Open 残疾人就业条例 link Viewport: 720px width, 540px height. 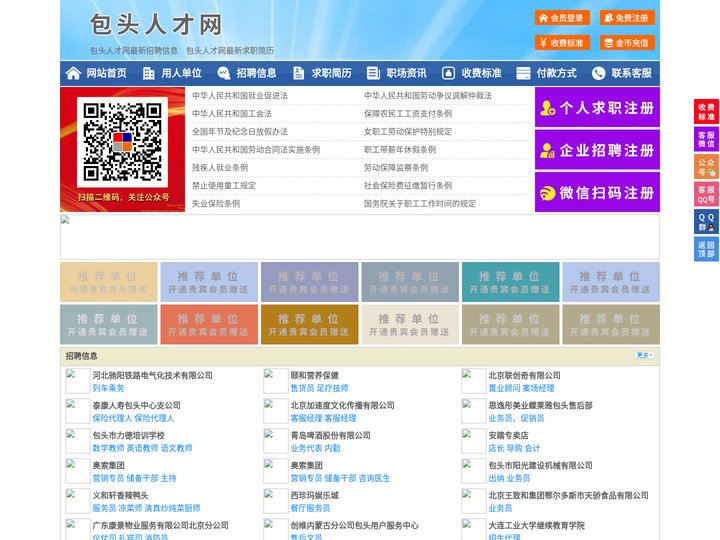pyautogui.click(x=220, y=168)
